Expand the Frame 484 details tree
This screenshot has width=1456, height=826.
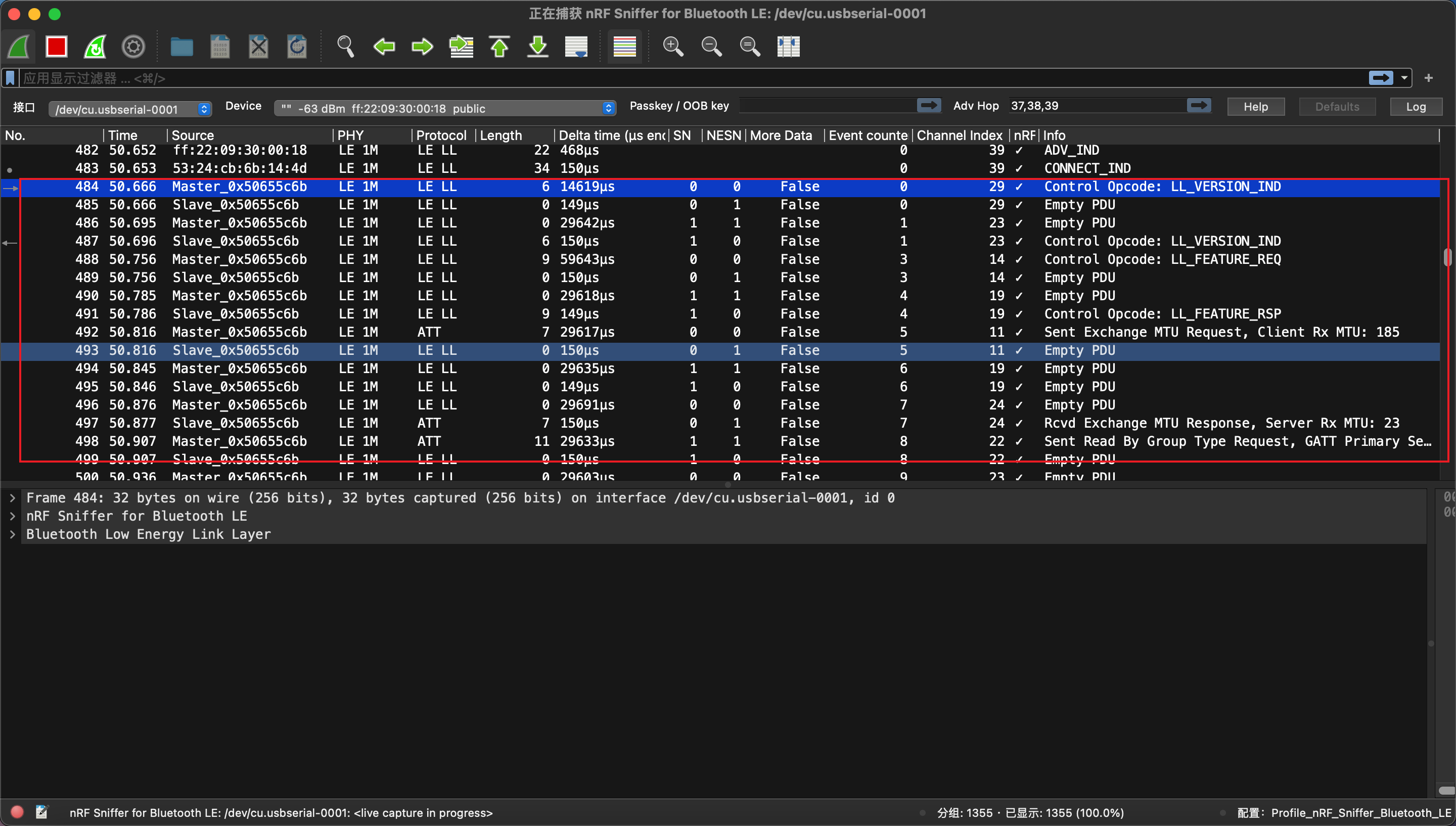pos(13,497)
